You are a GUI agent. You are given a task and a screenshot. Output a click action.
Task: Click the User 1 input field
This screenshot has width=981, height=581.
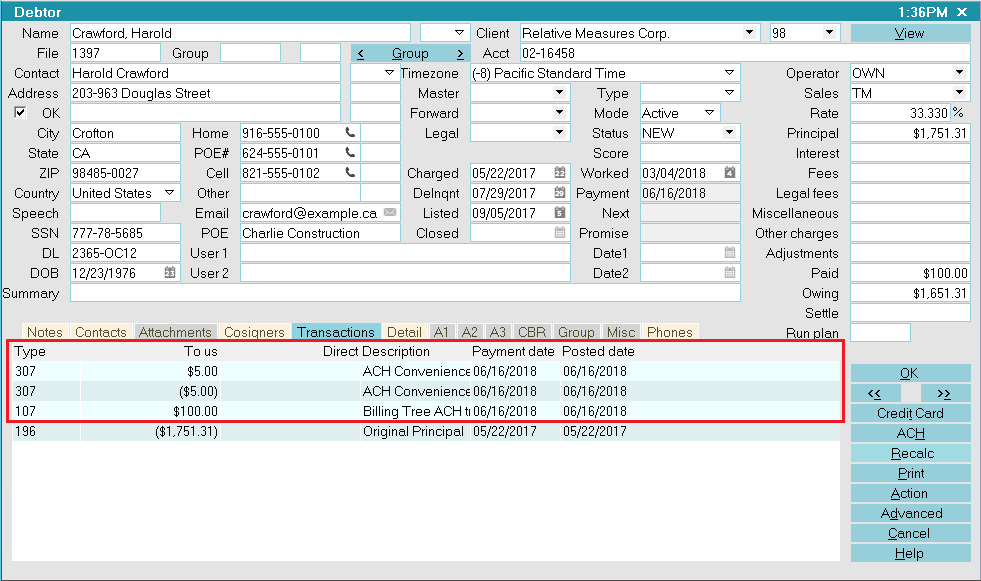coord(405,253)
